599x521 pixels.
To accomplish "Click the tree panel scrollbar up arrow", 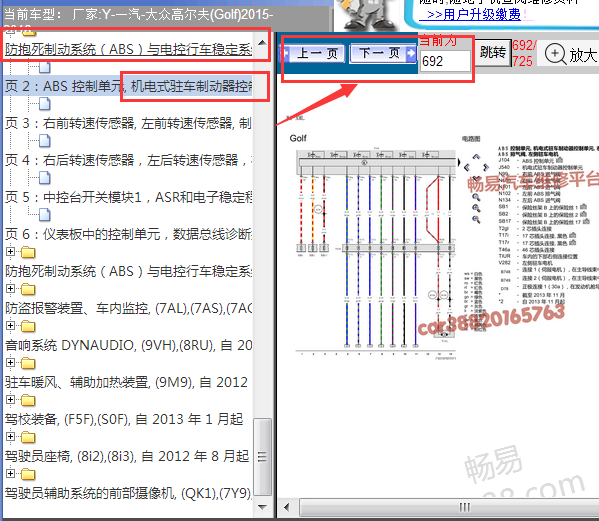I will (262, 42).
